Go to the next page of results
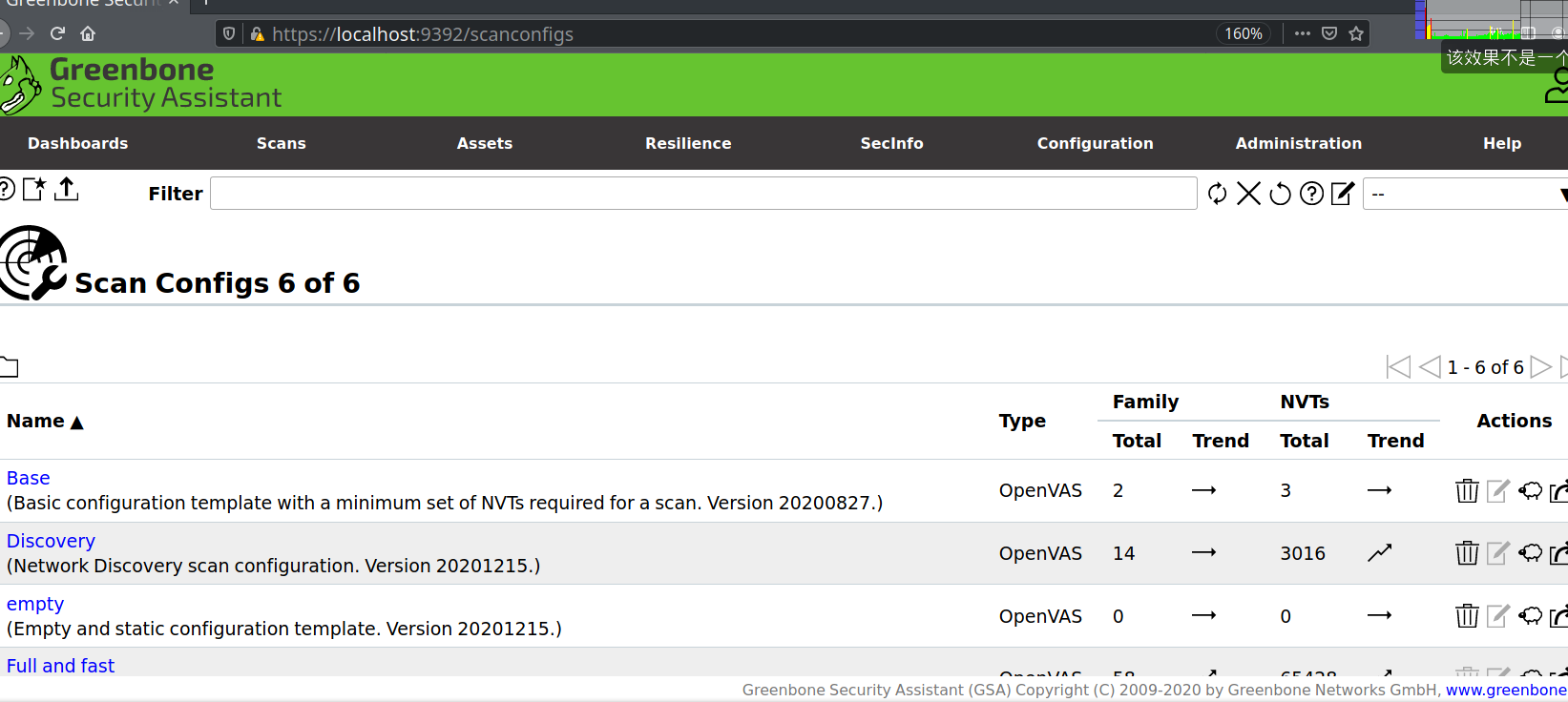The width and height of the screenshot is (1568, 702). click(1540, 367)
